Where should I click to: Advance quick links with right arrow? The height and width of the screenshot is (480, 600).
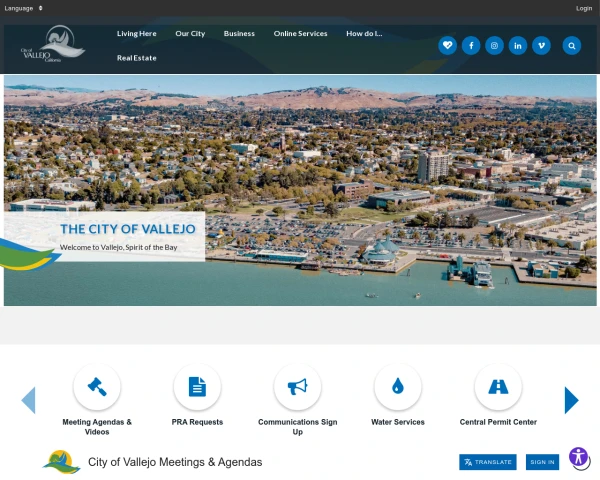[x=572, y=400]
